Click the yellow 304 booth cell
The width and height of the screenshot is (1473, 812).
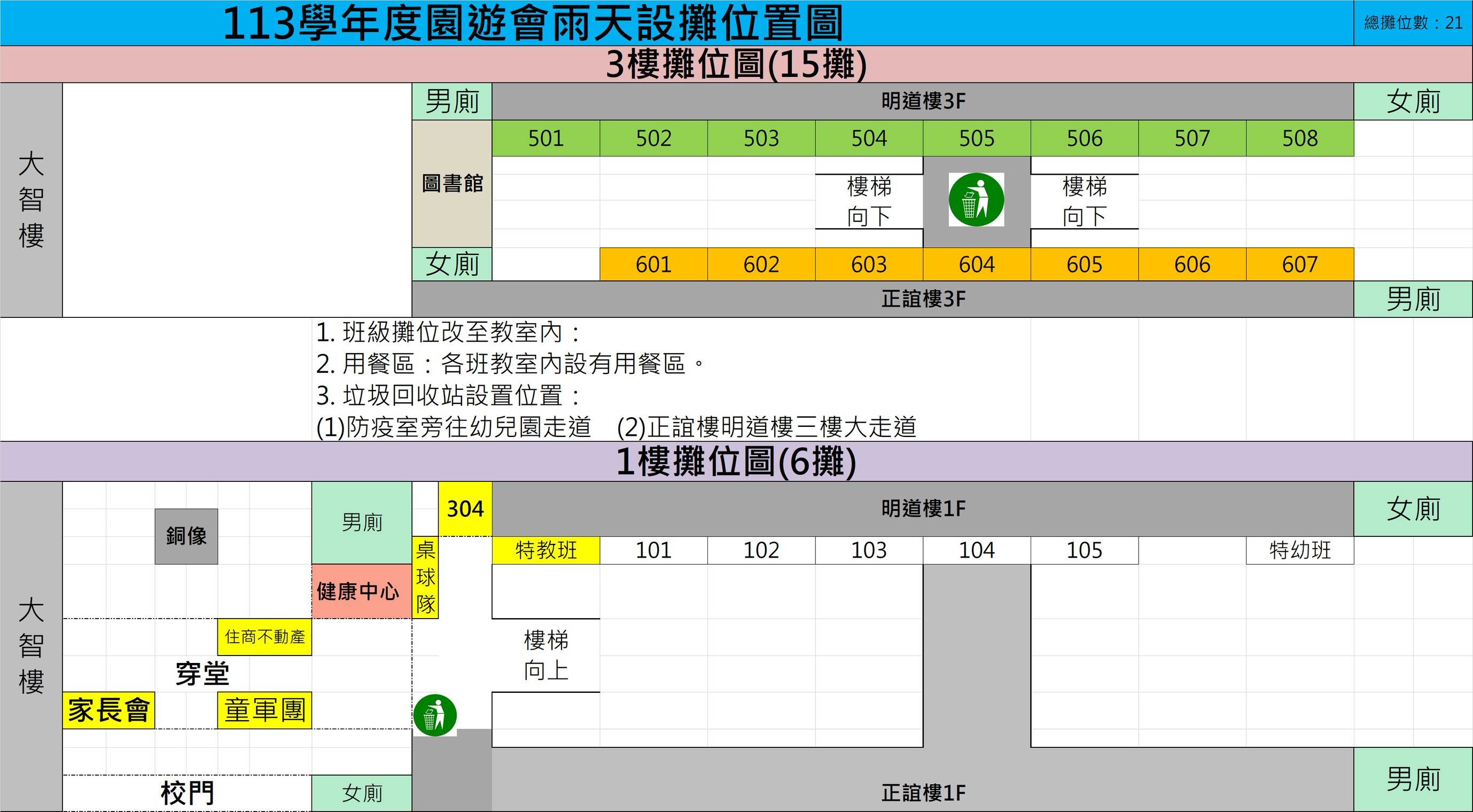point(465,509)
